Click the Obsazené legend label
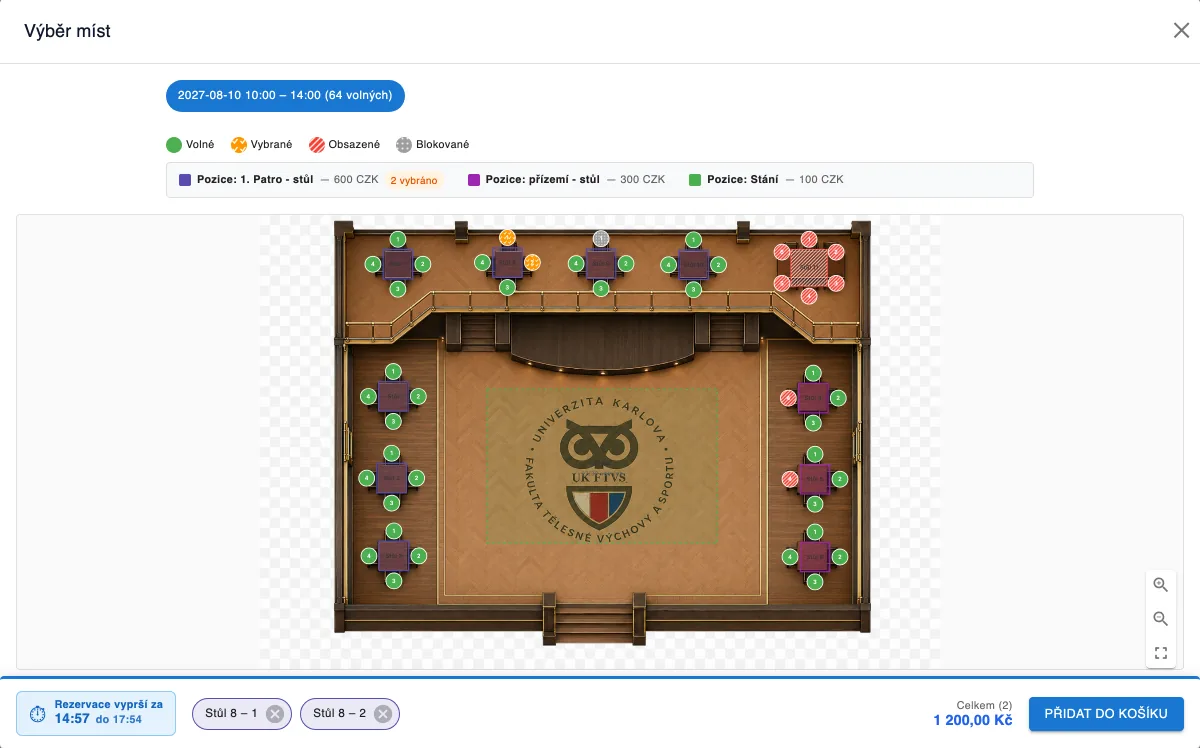The image size is (1200, 748). (355, 145)
